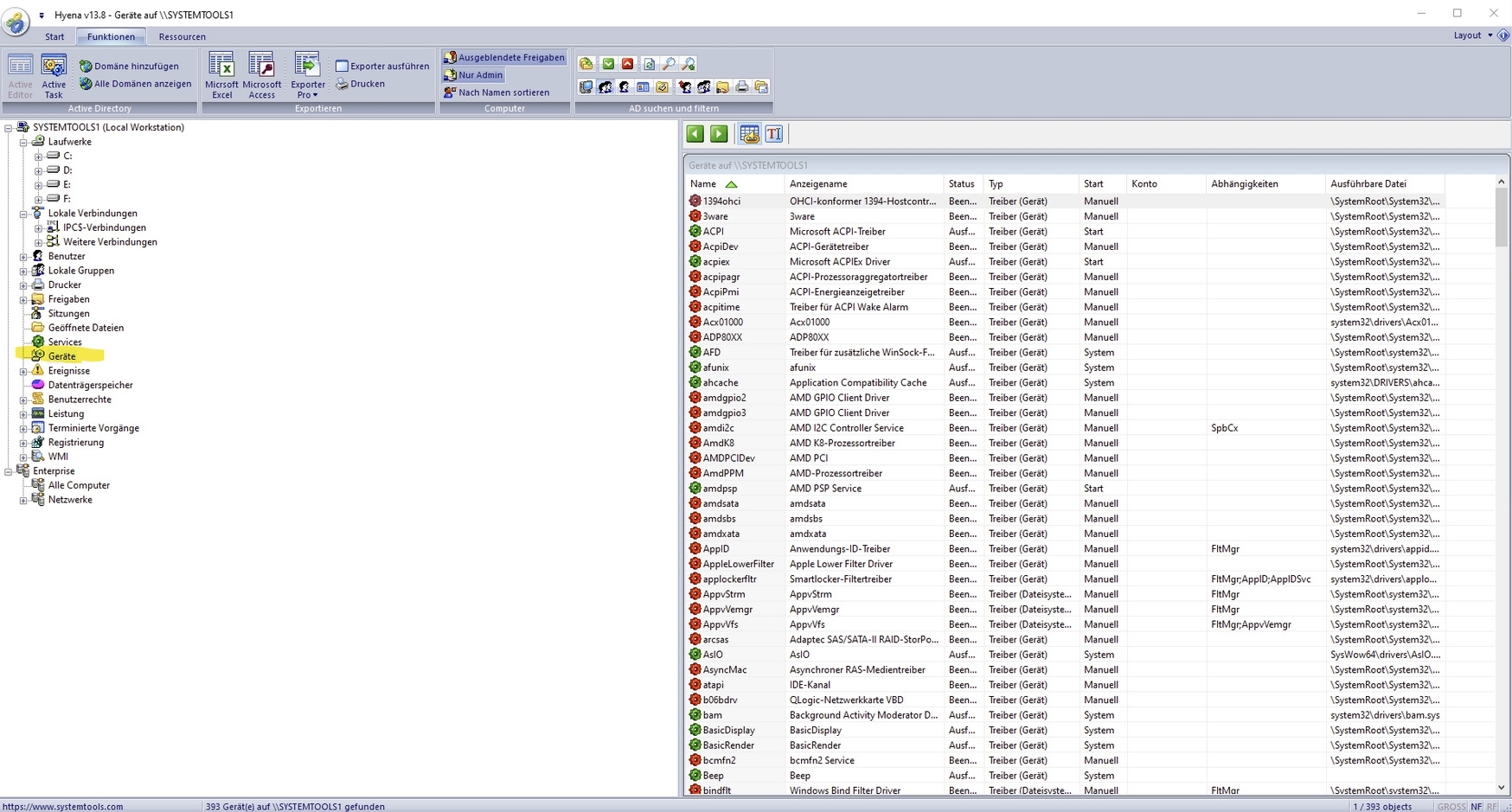Switch to the Start ribbon tab
This screenshot has width=1512, height=812.
click(54, 36)
